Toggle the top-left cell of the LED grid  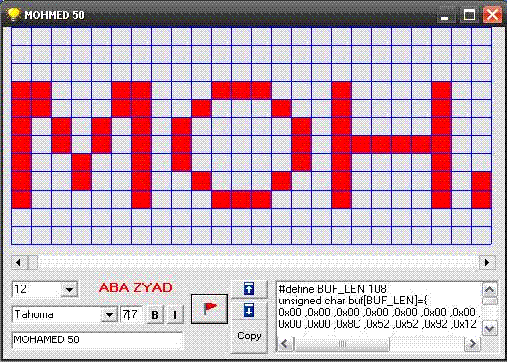coord(22,37)
